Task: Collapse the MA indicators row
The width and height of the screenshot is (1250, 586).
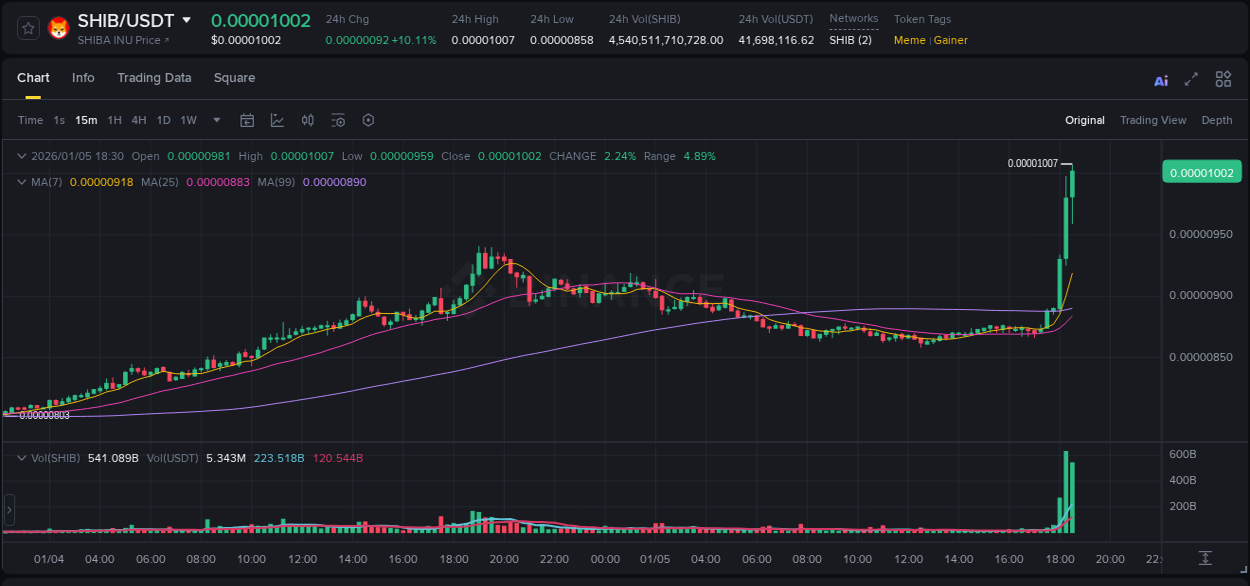Action: point(21,182)
